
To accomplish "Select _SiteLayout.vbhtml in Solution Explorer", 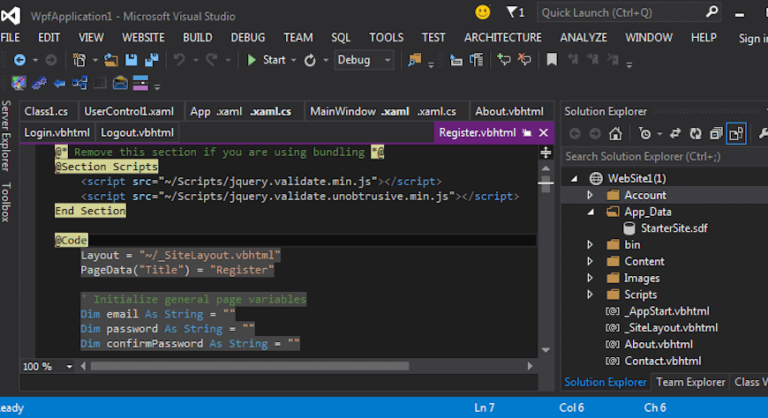I will pos(671,327).
